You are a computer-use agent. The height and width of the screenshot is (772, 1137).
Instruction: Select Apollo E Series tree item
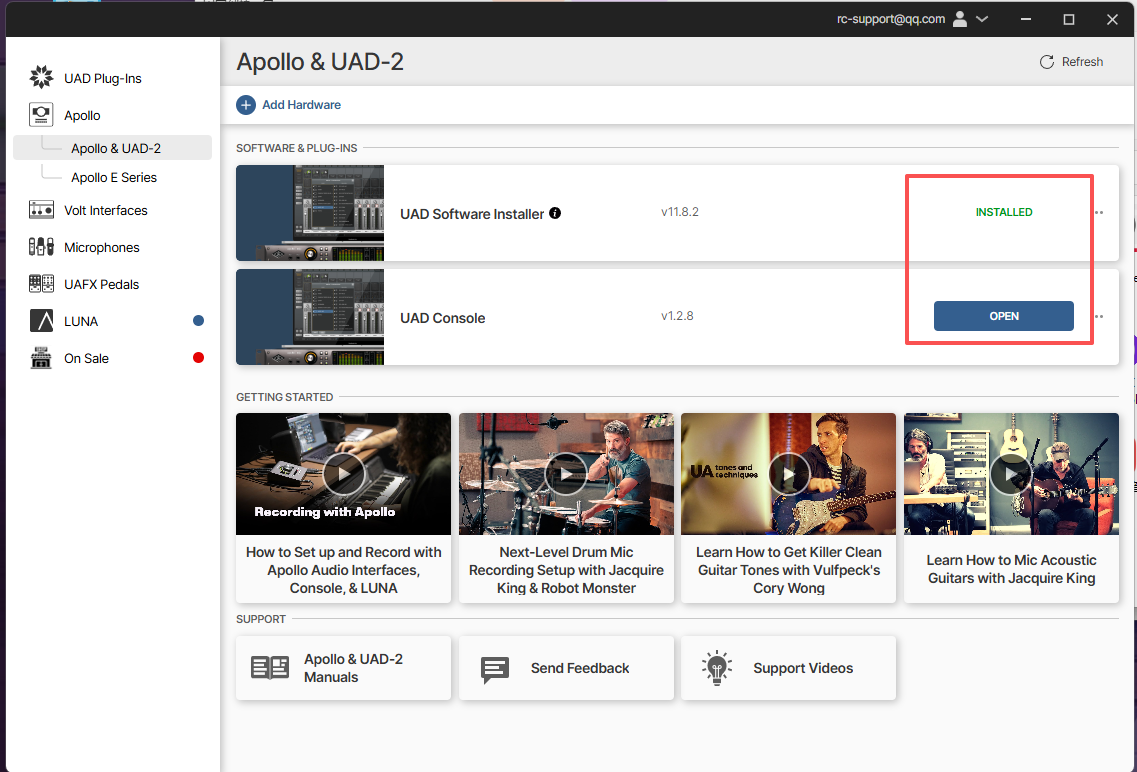click(x=114, y=177)
